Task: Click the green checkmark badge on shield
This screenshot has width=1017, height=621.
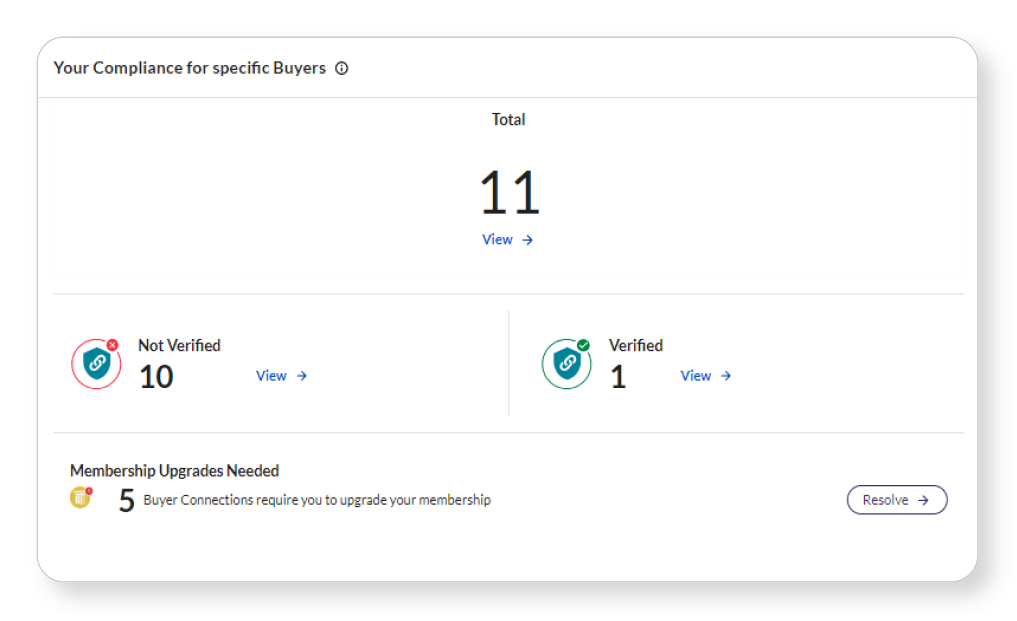Action: tap(583, 345)
